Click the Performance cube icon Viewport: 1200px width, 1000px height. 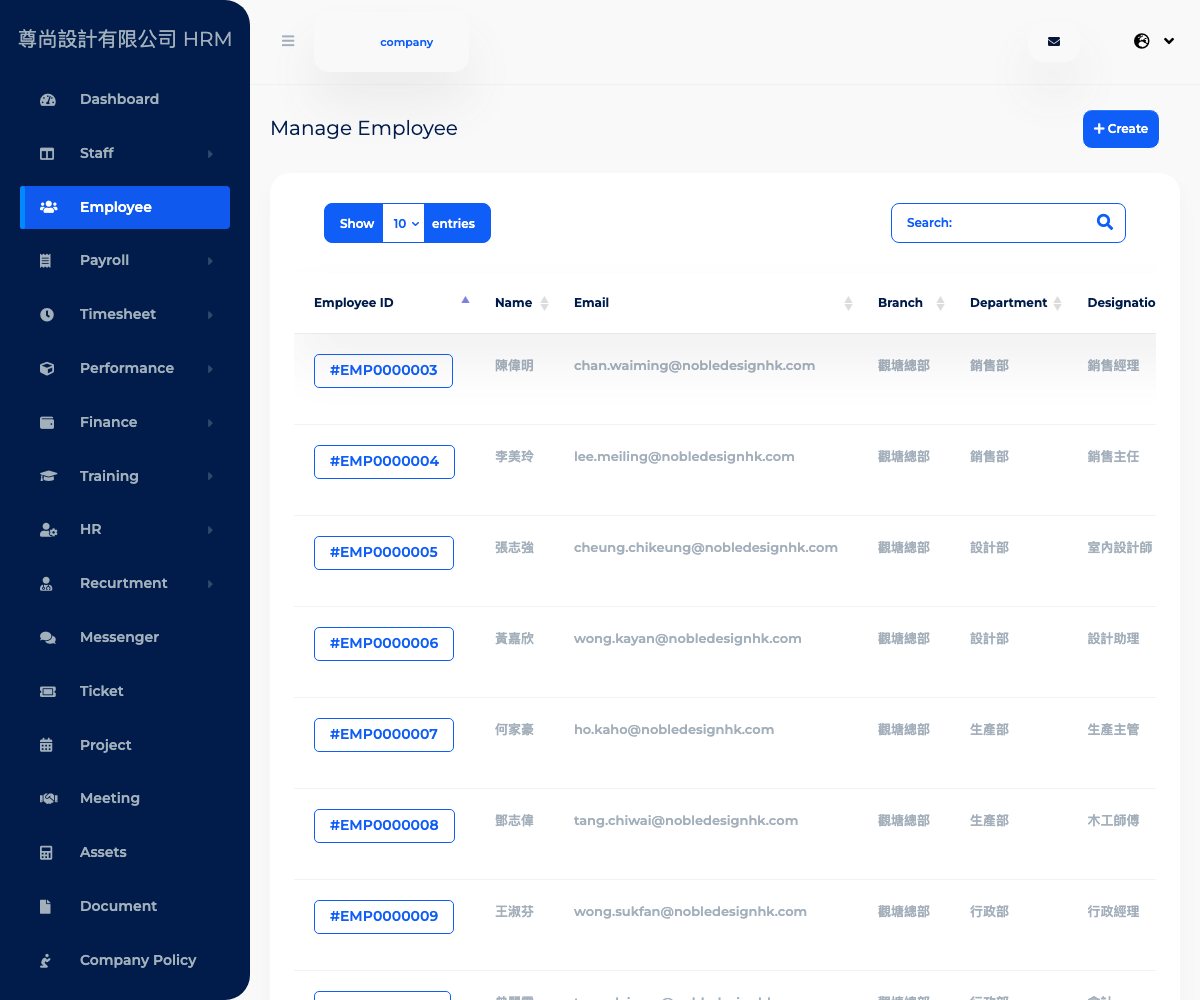pos(47,369)
